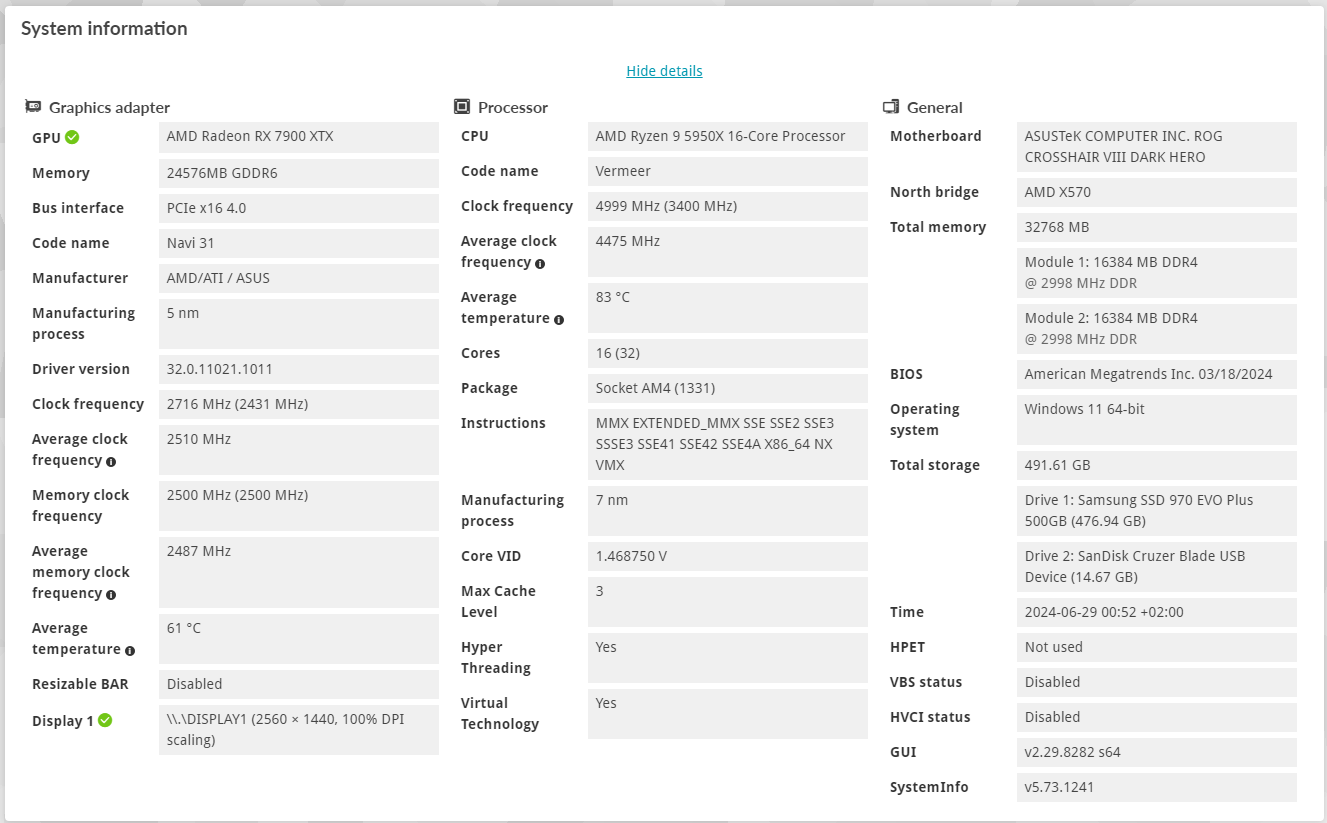Click the 83 °C CPU temperature value

tap(728, 308)
